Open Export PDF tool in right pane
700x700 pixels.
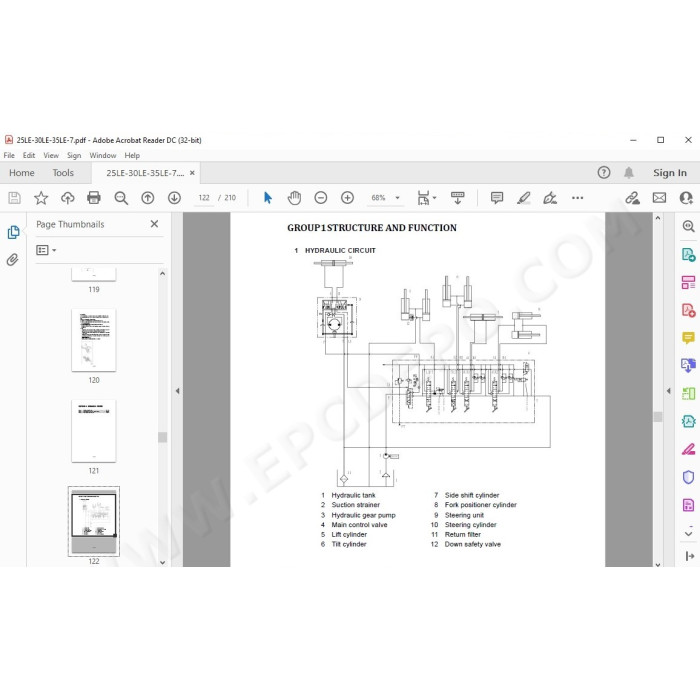coord(688,254)
